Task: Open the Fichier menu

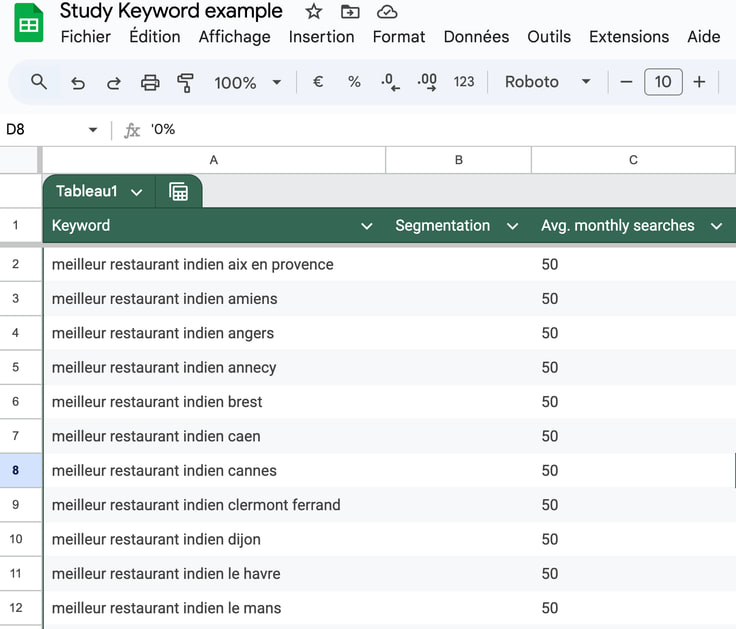Action: click(x=86, y=37)
